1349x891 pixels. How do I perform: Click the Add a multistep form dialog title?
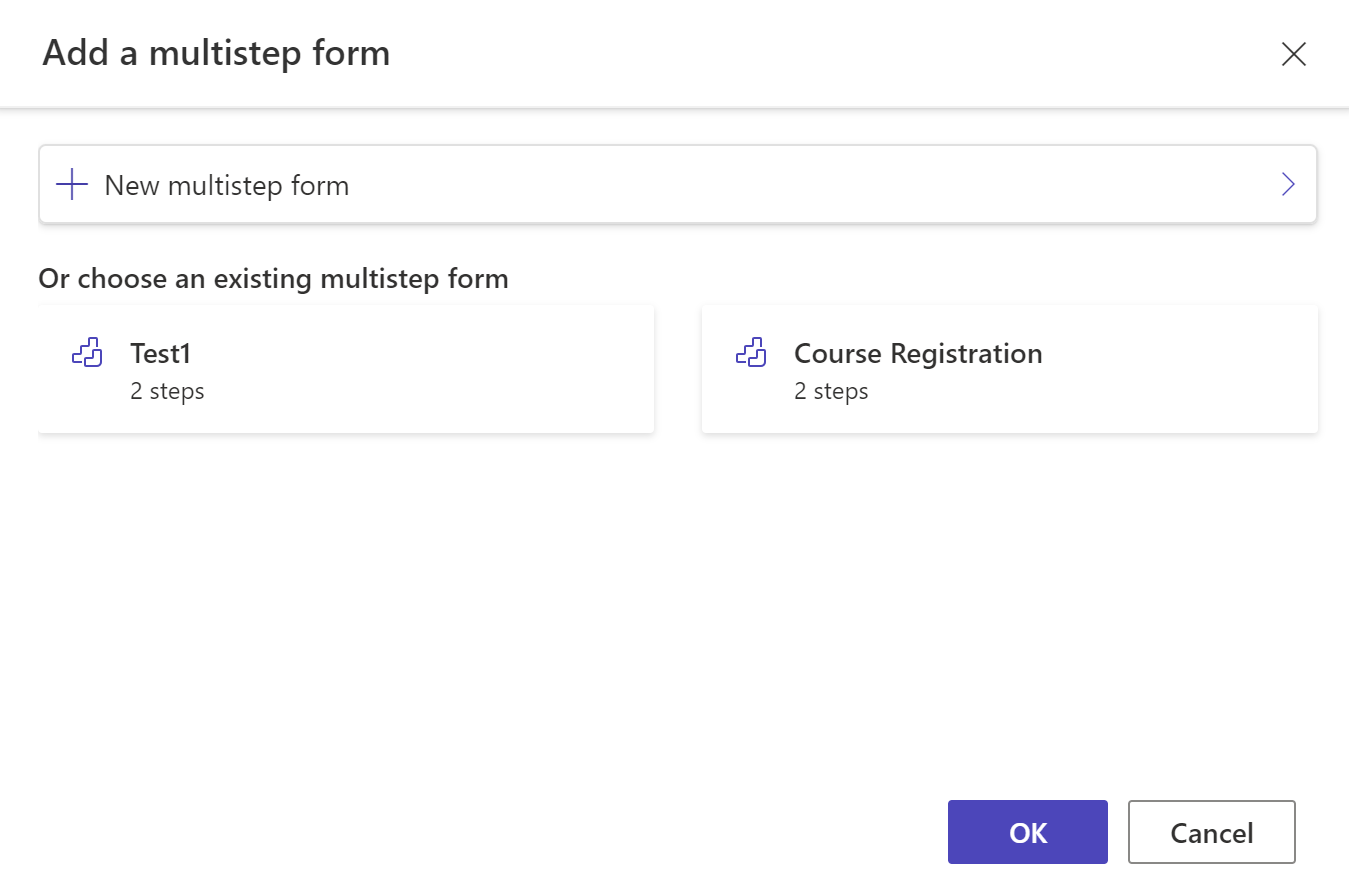tap(216, 53)
